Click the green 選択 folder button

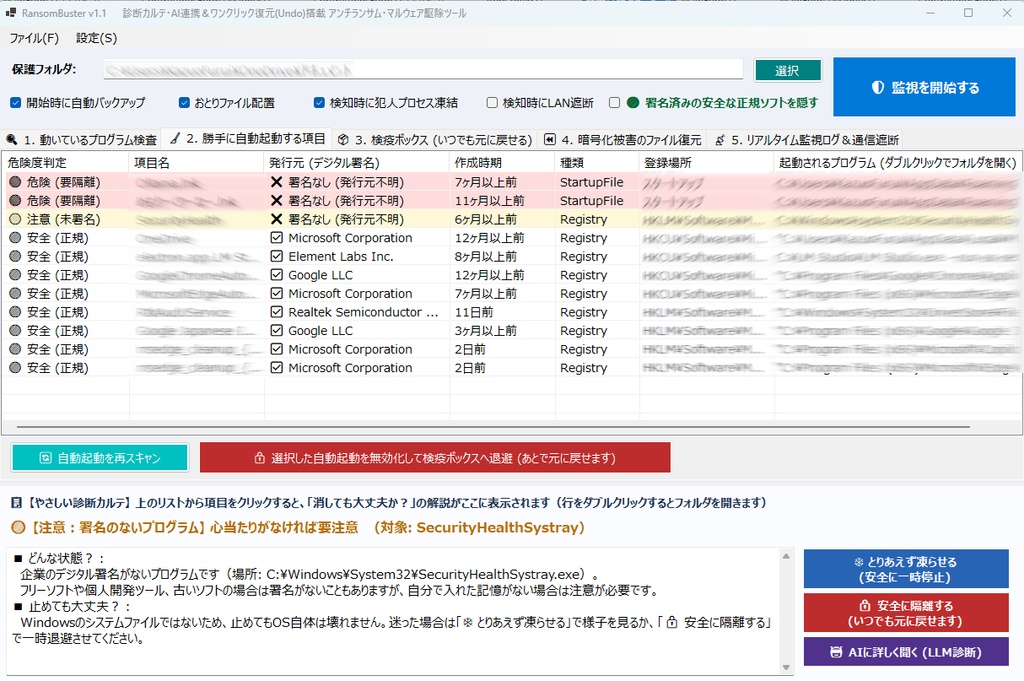pos(788,71)
